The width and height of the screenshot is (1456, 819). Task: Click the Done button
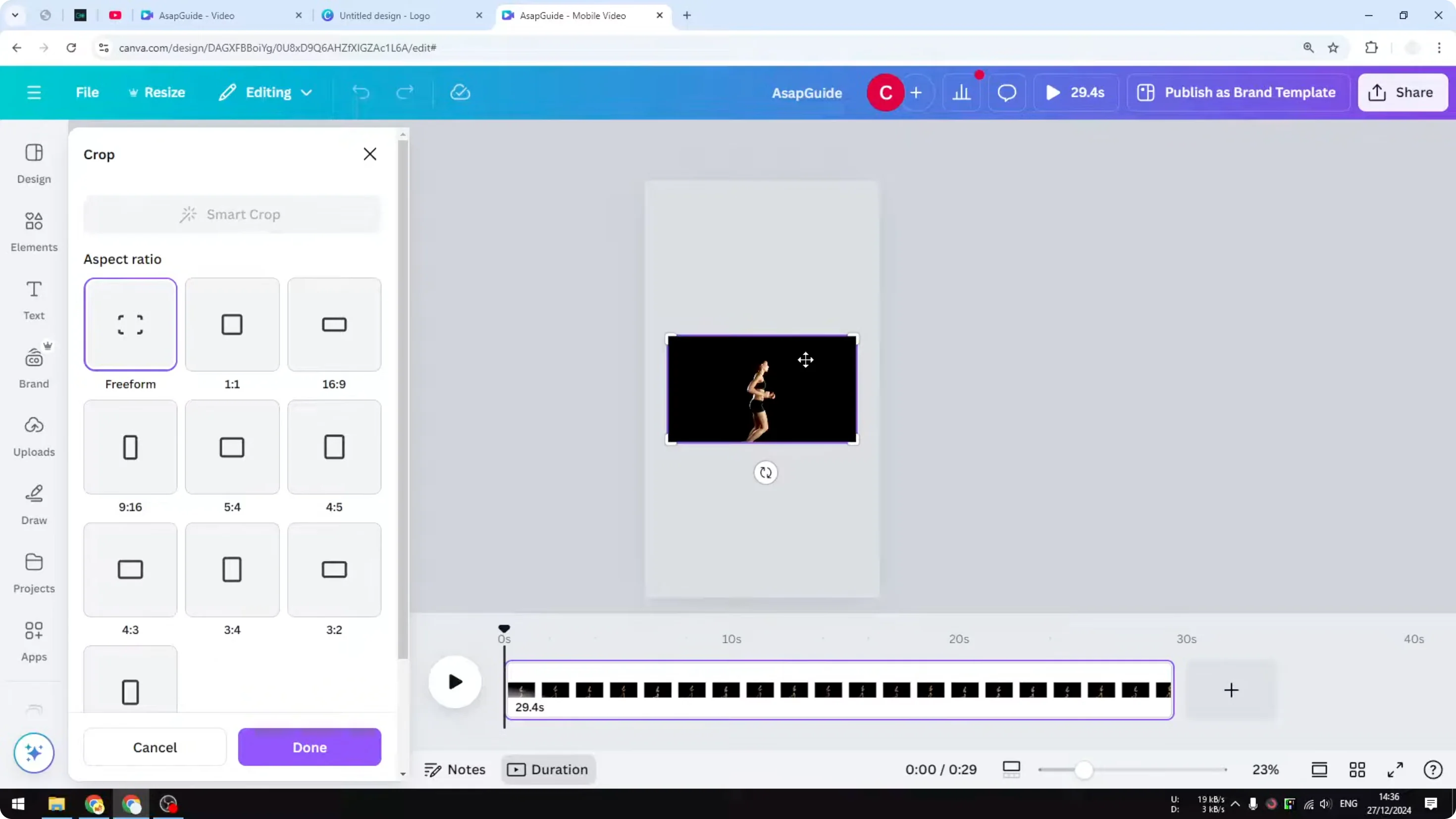[309, 747]
